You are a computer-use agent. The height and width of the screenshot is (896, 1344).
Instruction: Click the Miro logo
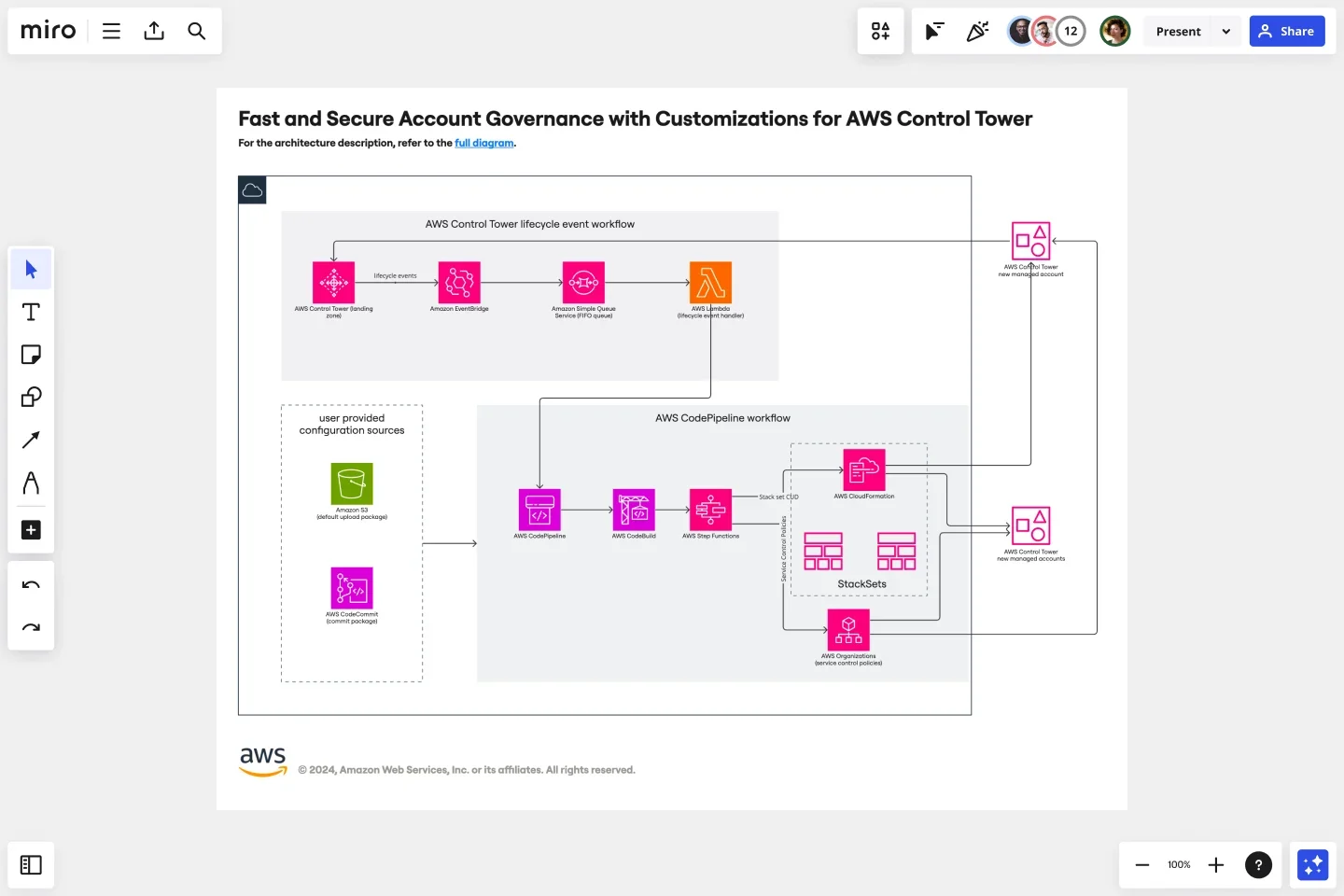[x=49, y=31]
